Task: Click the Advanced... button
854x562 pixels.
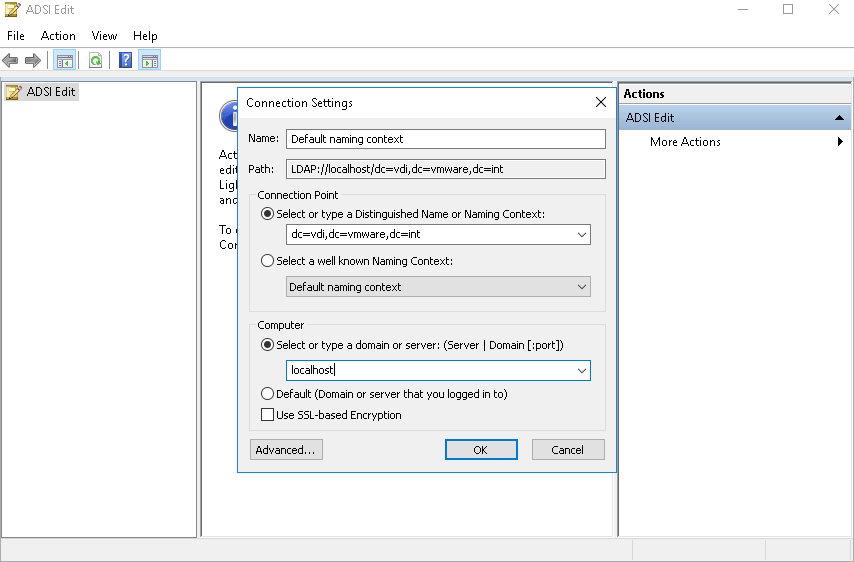Action: pos(286,450)
